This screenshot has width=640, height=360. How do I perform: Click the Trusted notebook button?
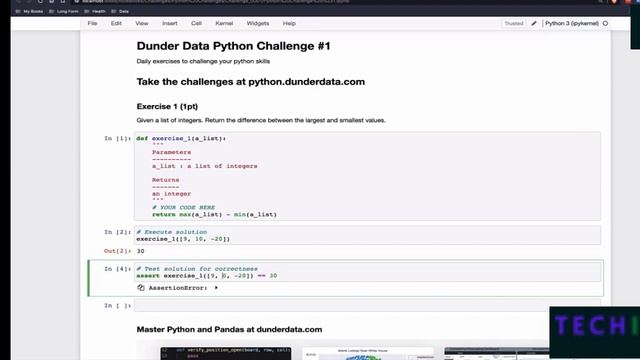[x=513, y=23]
